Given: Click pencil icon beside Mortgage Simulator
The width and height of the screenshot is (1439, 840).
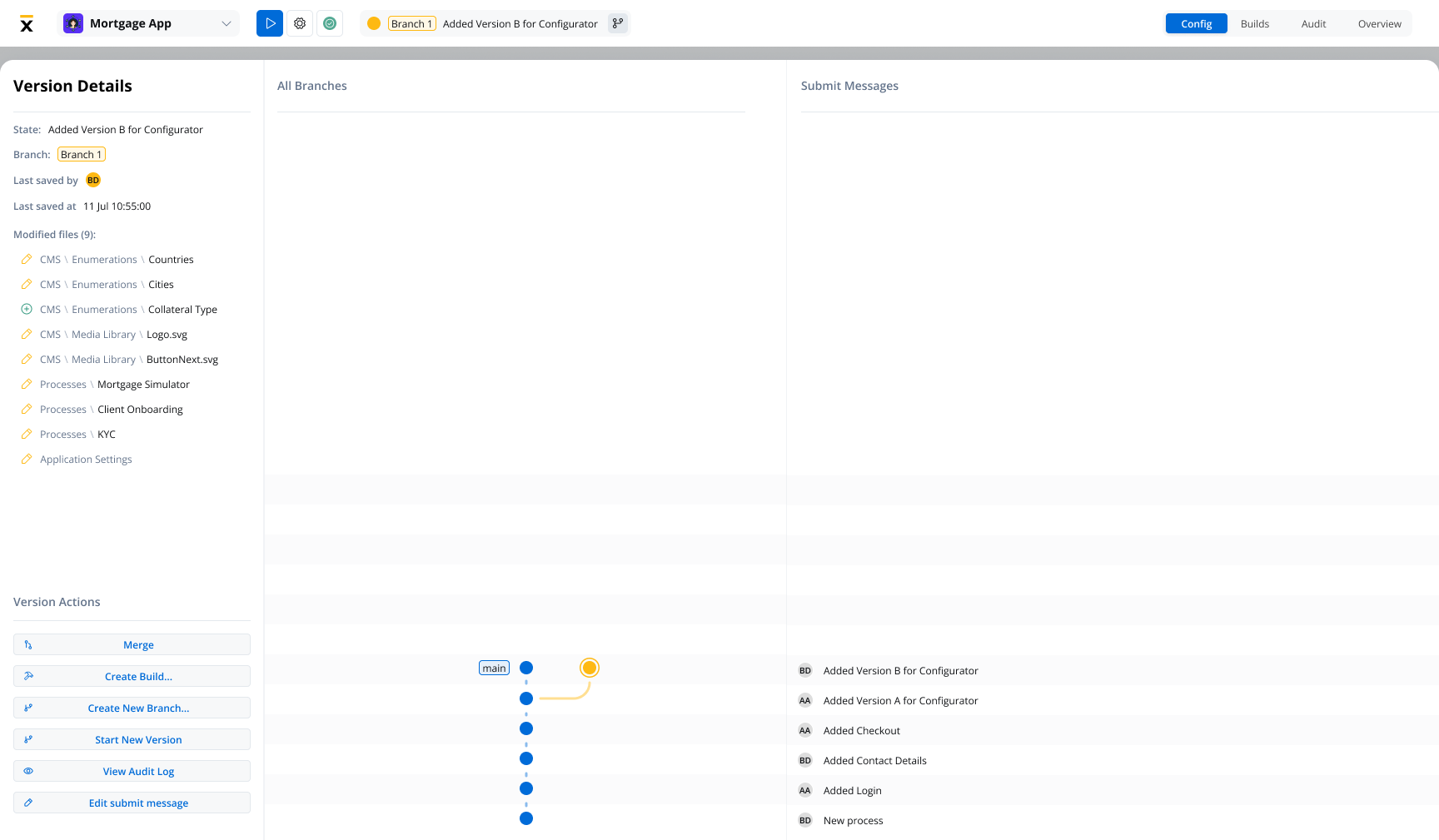Looking at the screenshot, I should point(27,384).
